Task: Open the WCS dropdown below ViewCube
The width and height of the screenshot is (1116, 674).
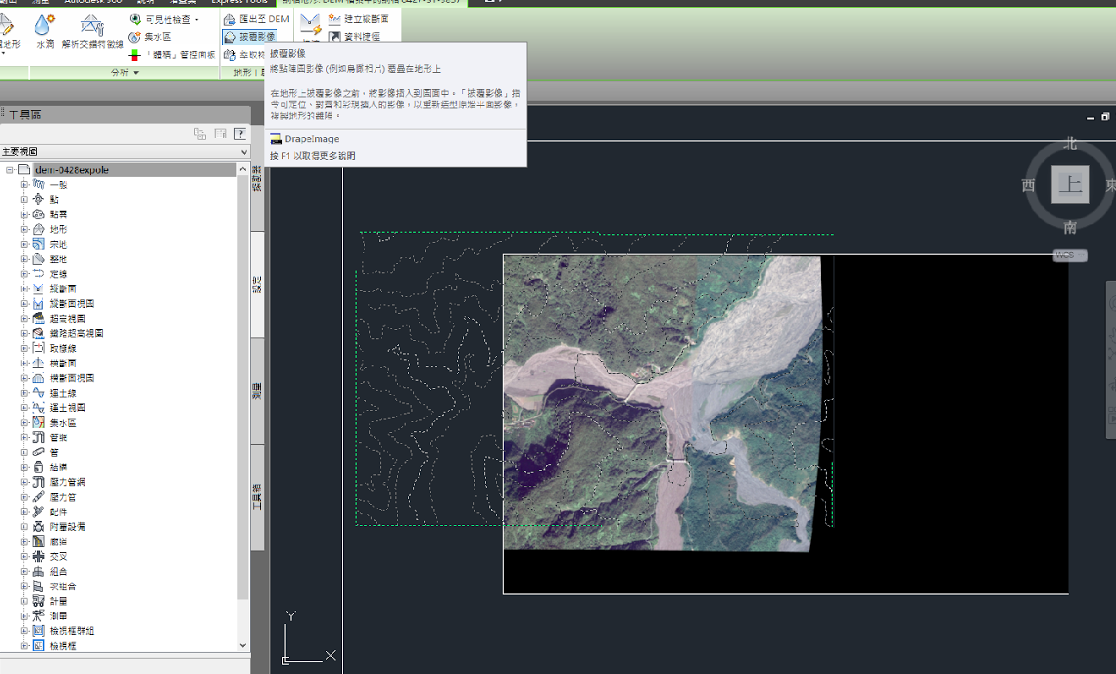Action: coord(1070,255)
